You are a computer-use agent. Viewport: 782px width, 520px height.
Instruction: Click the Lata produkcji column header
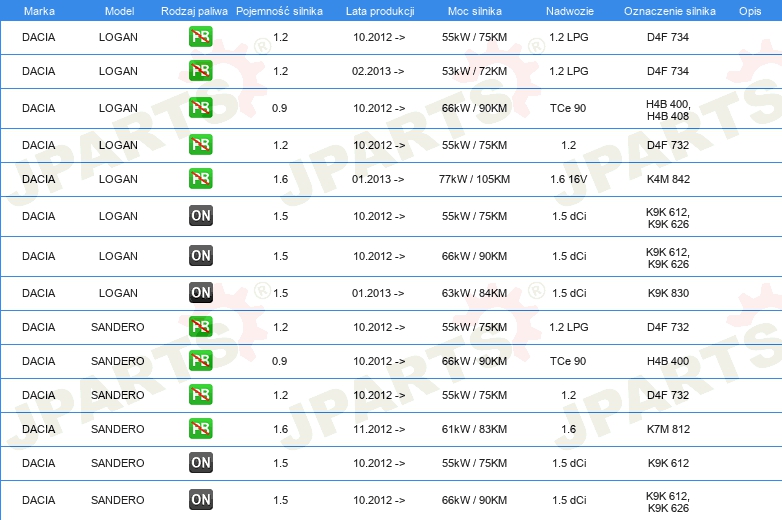pyautogui.click(x=380, y=11)
